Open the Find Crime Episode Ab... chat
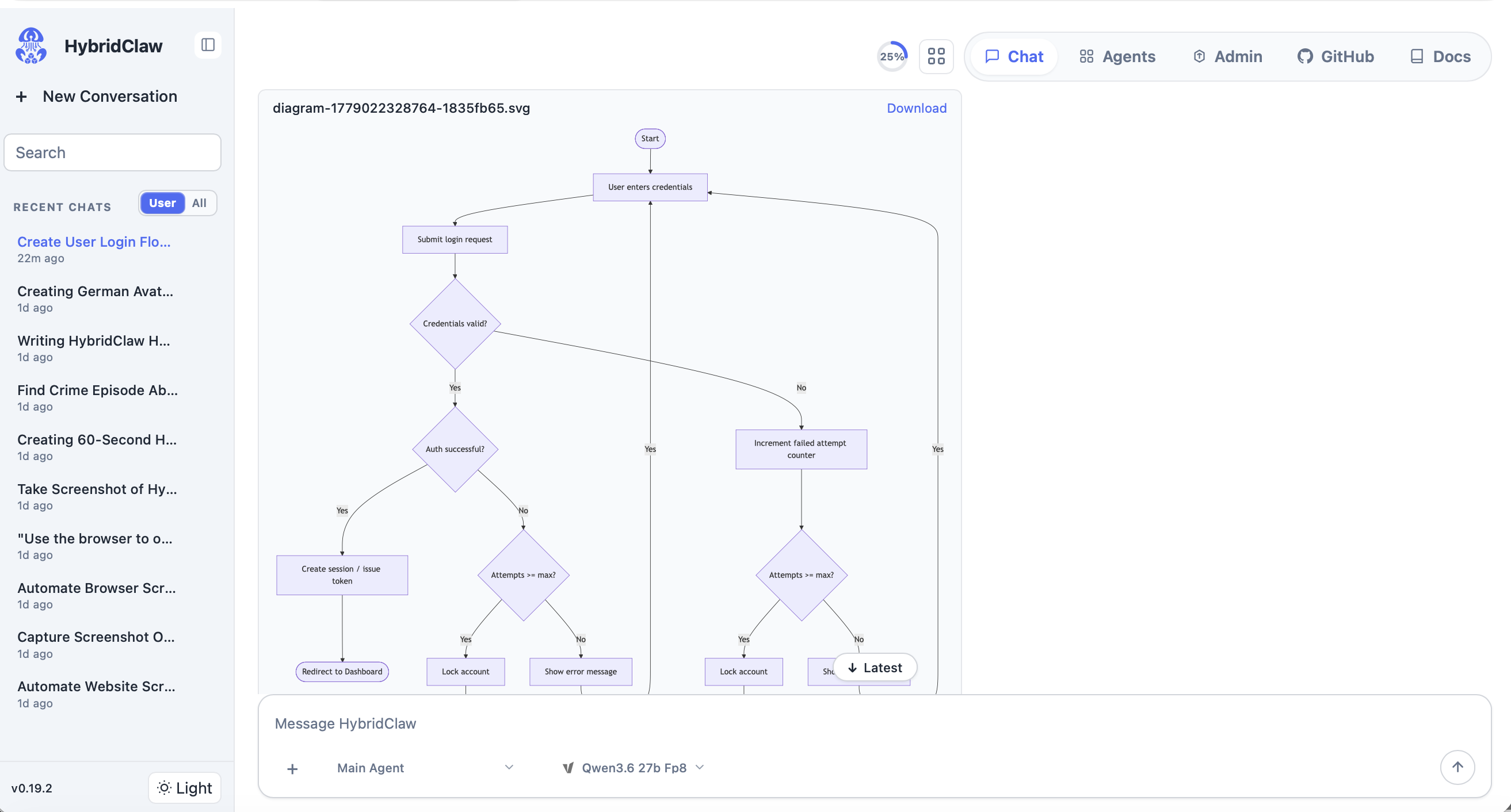1511x812 pixels. pyautogui.click(x=112, y=397)
